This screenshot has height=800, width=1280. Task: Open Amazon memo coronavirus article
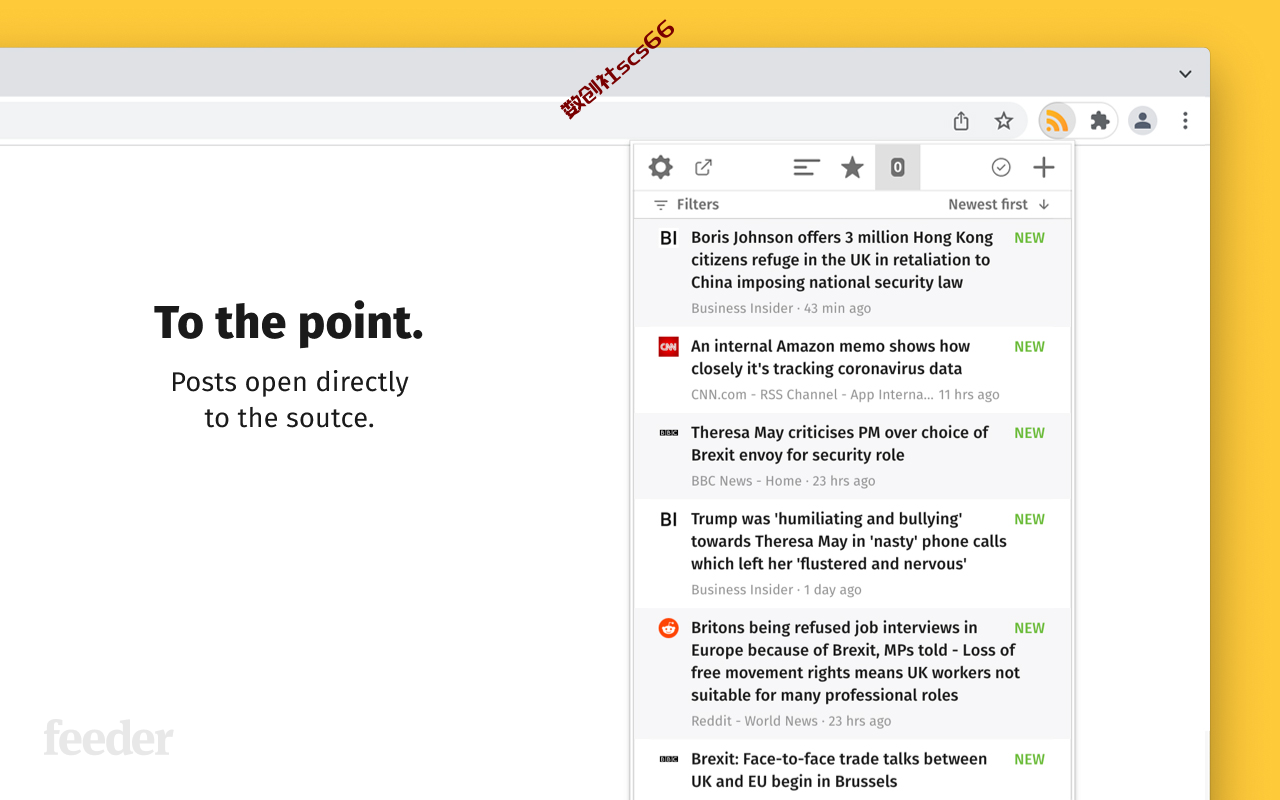click(852, 370)
